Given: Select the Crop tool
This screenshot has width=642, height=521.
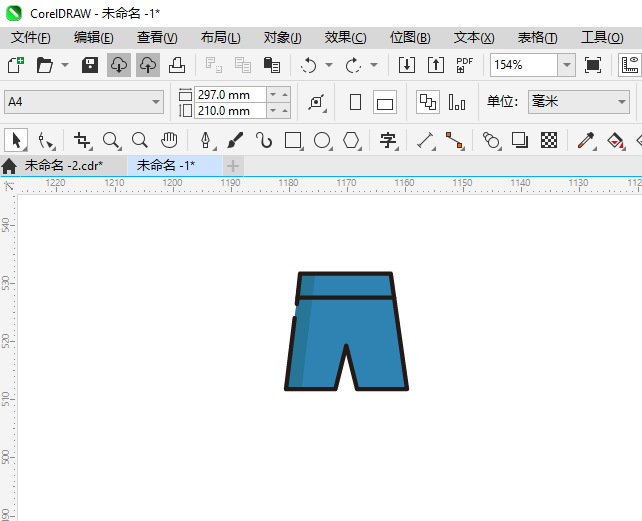Looking at the screenshot, I should [83, 140].
